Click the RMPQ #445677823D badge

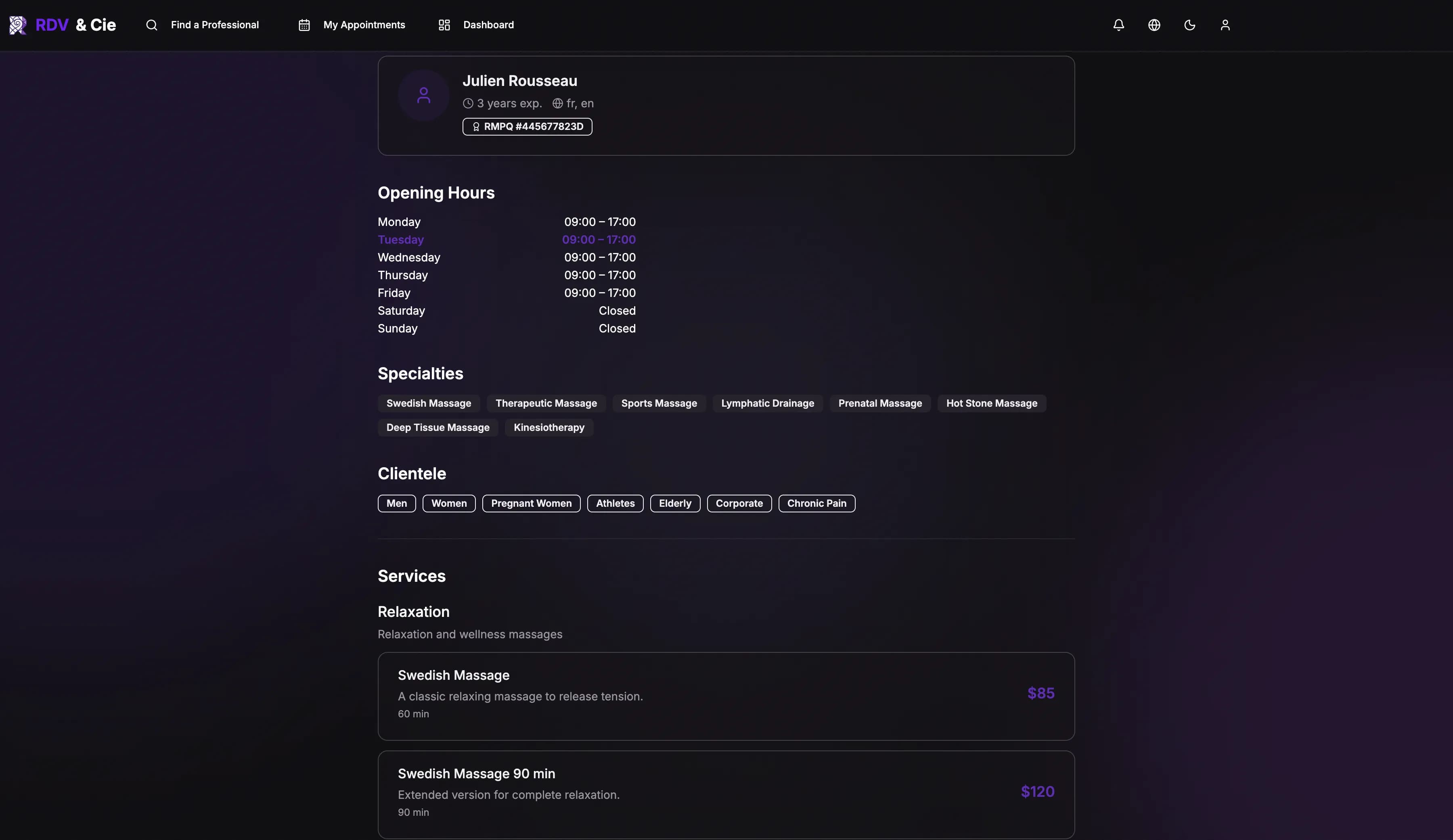point(527,126)
